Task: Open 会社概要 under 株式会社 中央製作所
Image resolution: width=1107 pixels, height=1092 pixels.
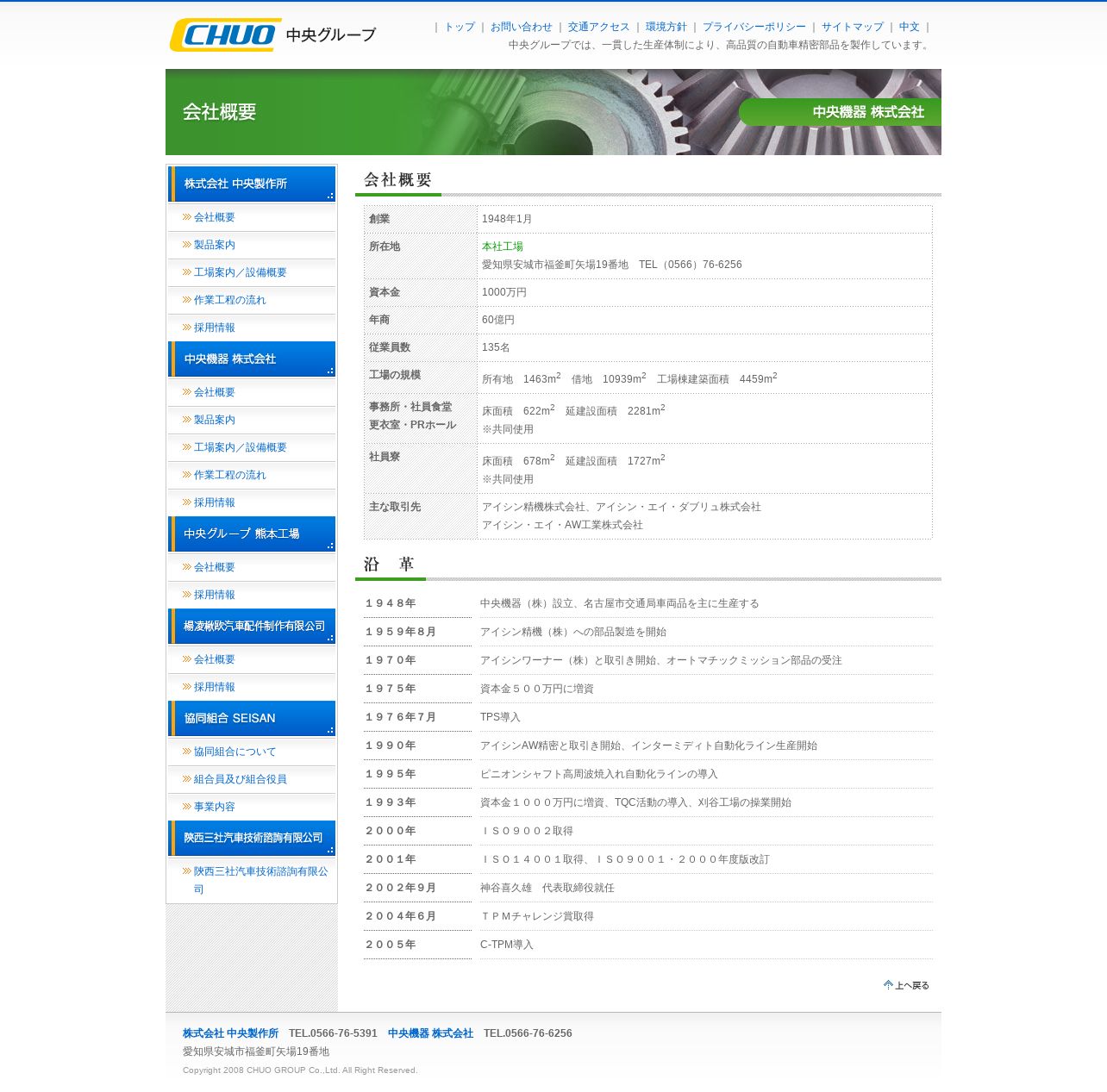Action: [x=214, y=217]
